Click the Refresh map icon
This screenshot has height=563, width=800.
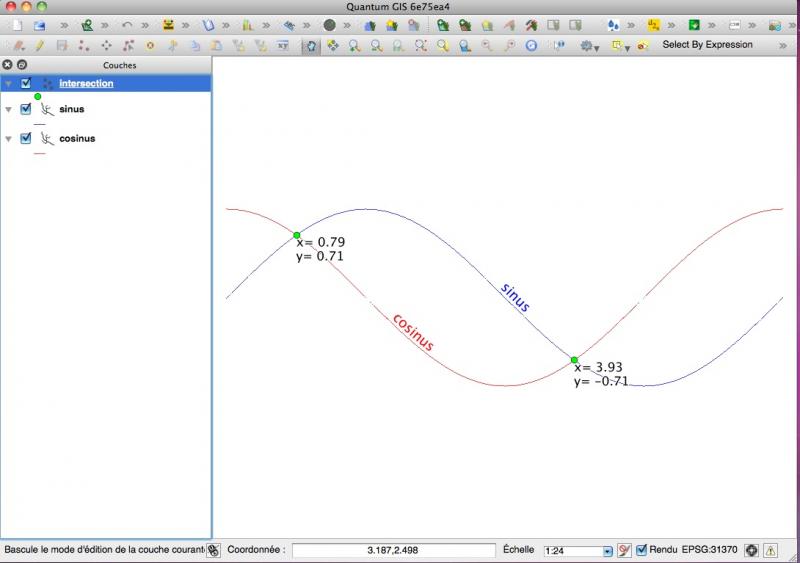(x=531, y=45)
